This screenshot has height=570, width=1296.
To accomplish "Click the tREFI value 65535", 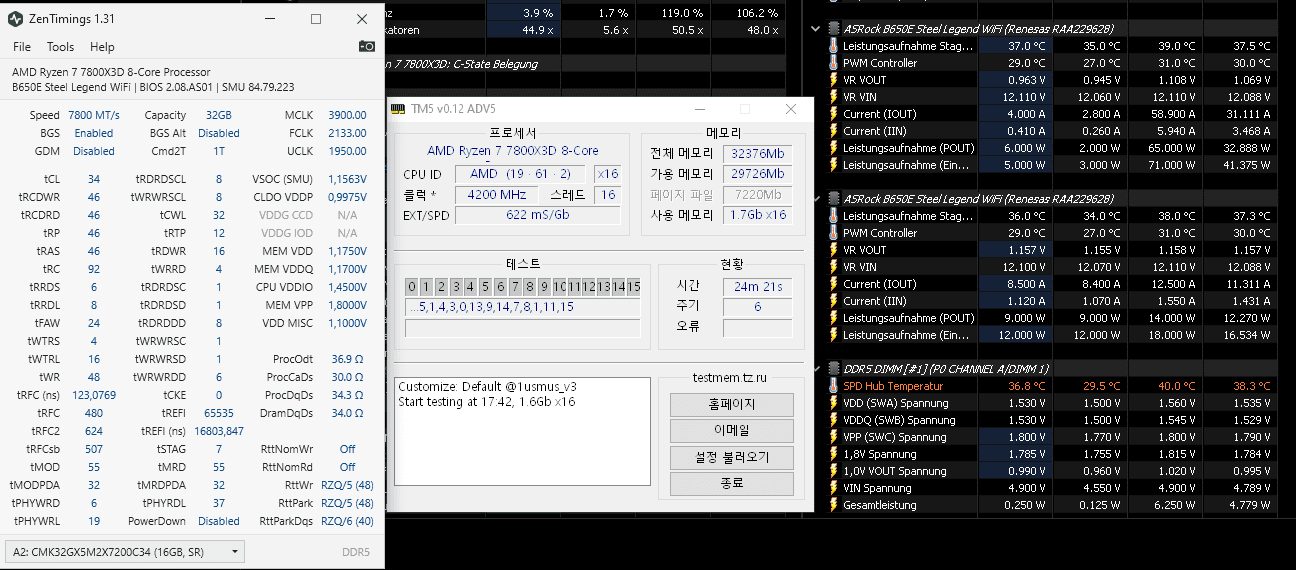I will coord(218,413).
